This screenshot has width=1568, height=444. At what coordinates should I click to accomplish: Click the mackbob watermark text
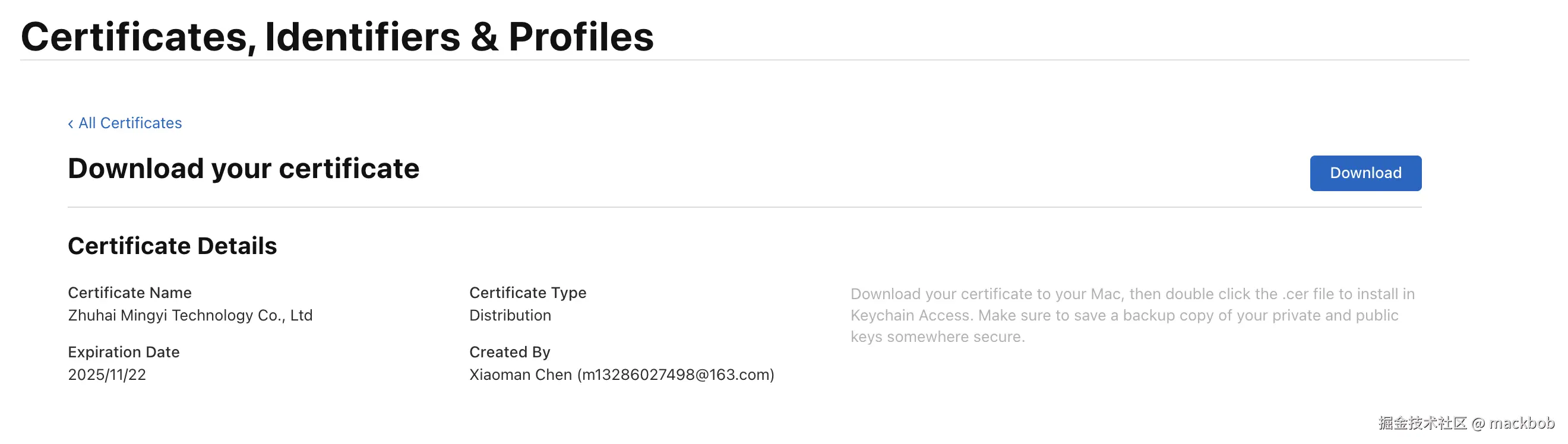pos(1522,423)
